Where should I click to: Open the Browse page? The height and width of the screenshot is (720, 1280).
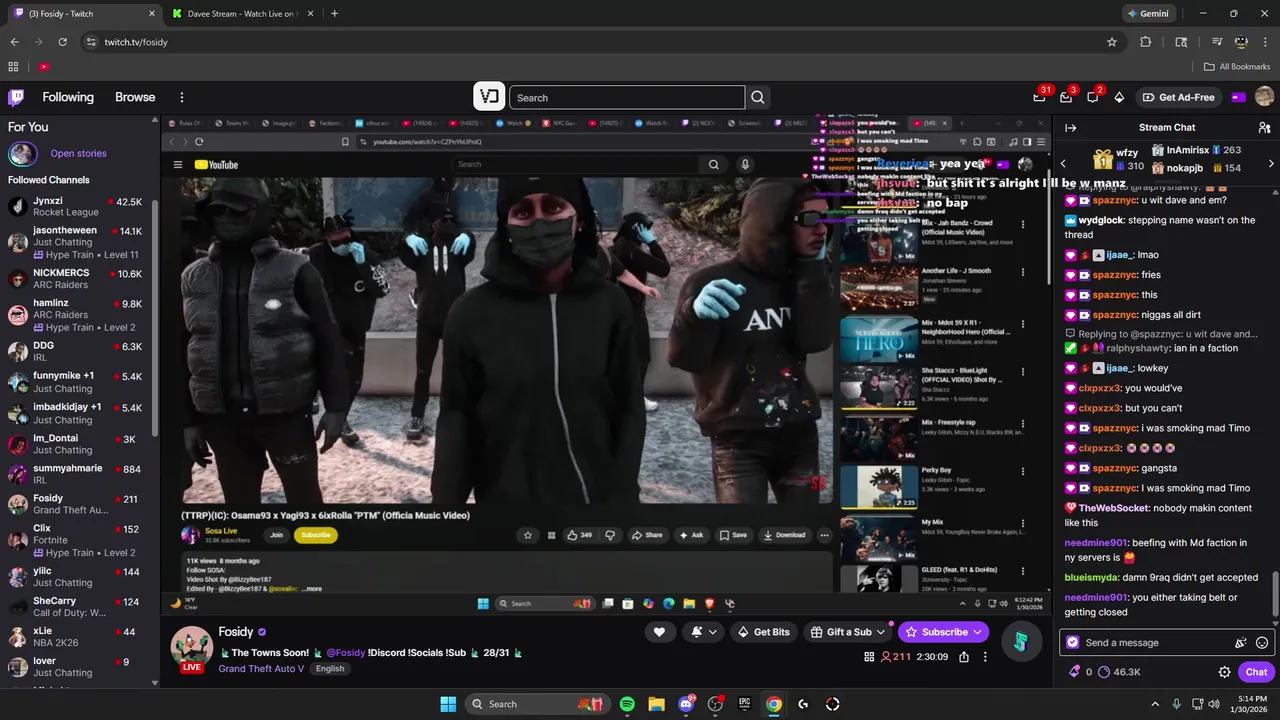tap(135, 97)
